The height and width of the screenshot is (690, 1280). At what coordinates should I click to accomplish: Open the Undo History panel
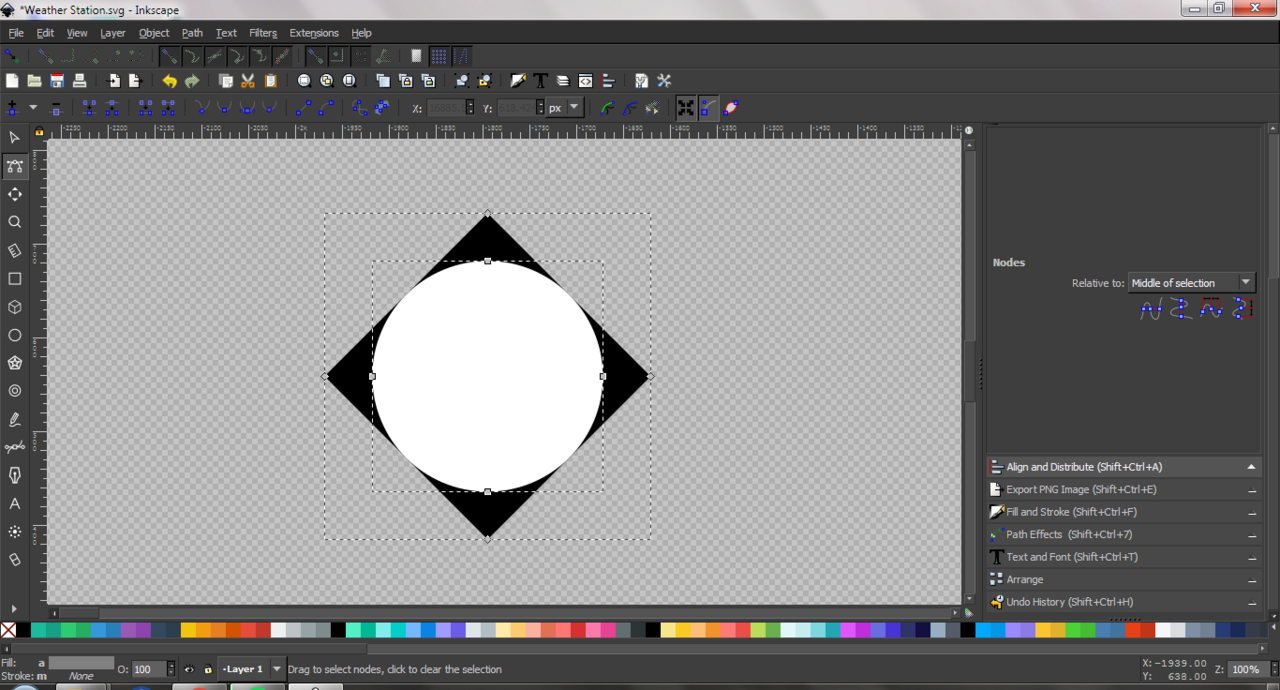pos(1124,602)
